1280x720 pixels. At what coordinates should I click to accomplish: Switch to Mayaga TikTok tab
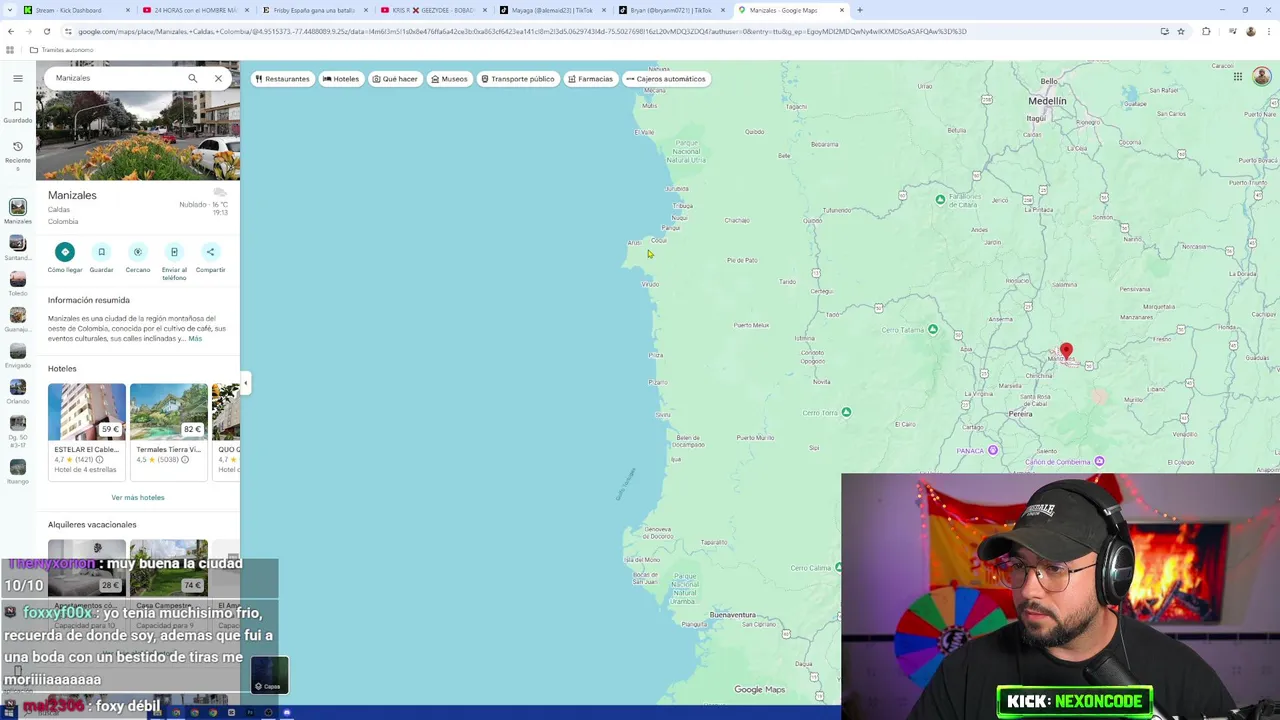point(552,10)
